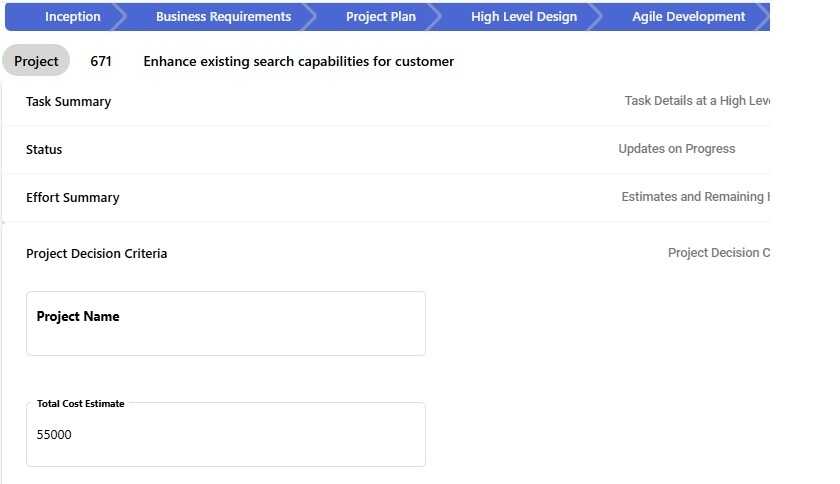Expand the Effort Summary section

(x=72, y=197)
